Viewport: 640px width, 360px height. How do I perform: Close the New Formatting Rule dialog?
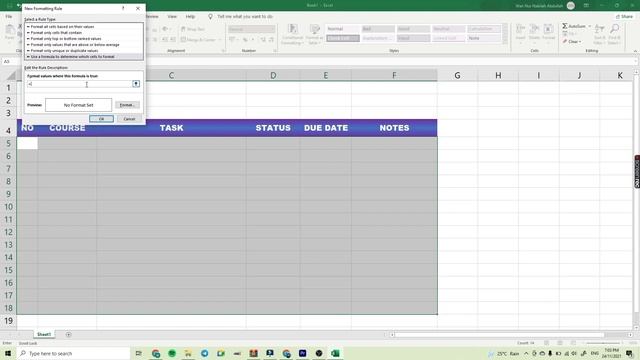point(138,8)
